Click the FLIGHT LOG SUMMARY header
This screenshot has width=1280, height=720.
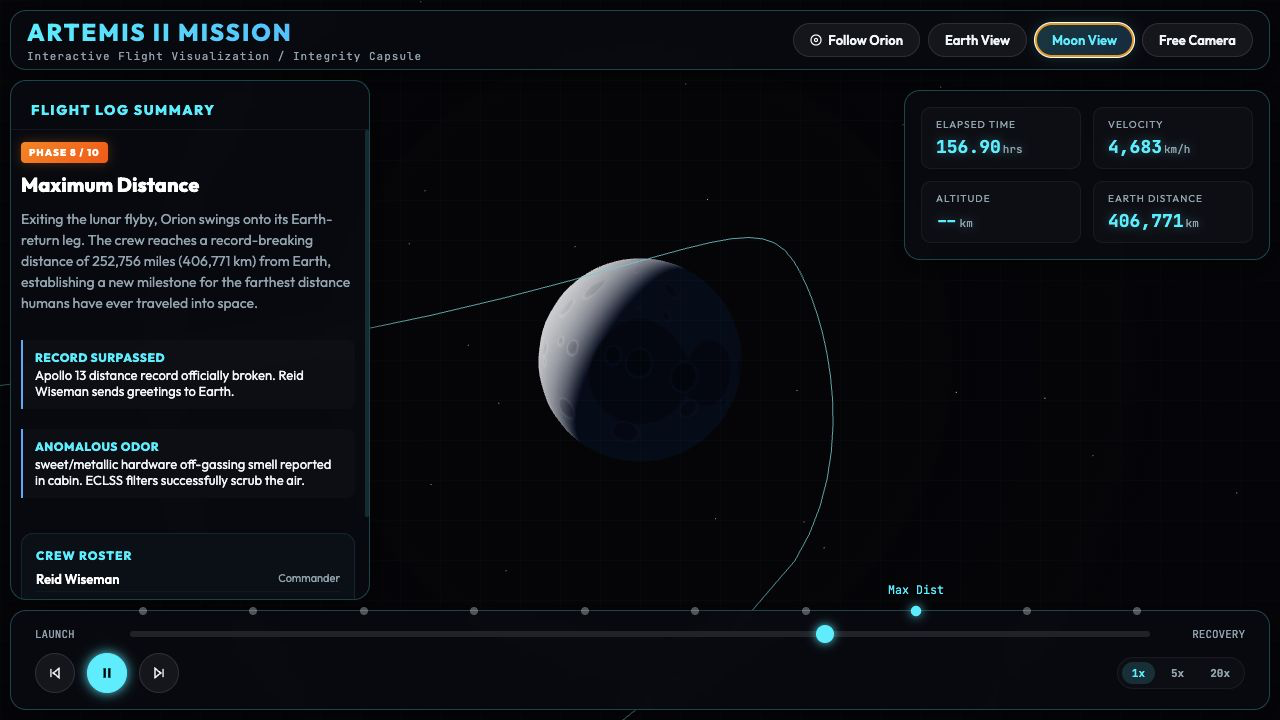pos(123,110)
